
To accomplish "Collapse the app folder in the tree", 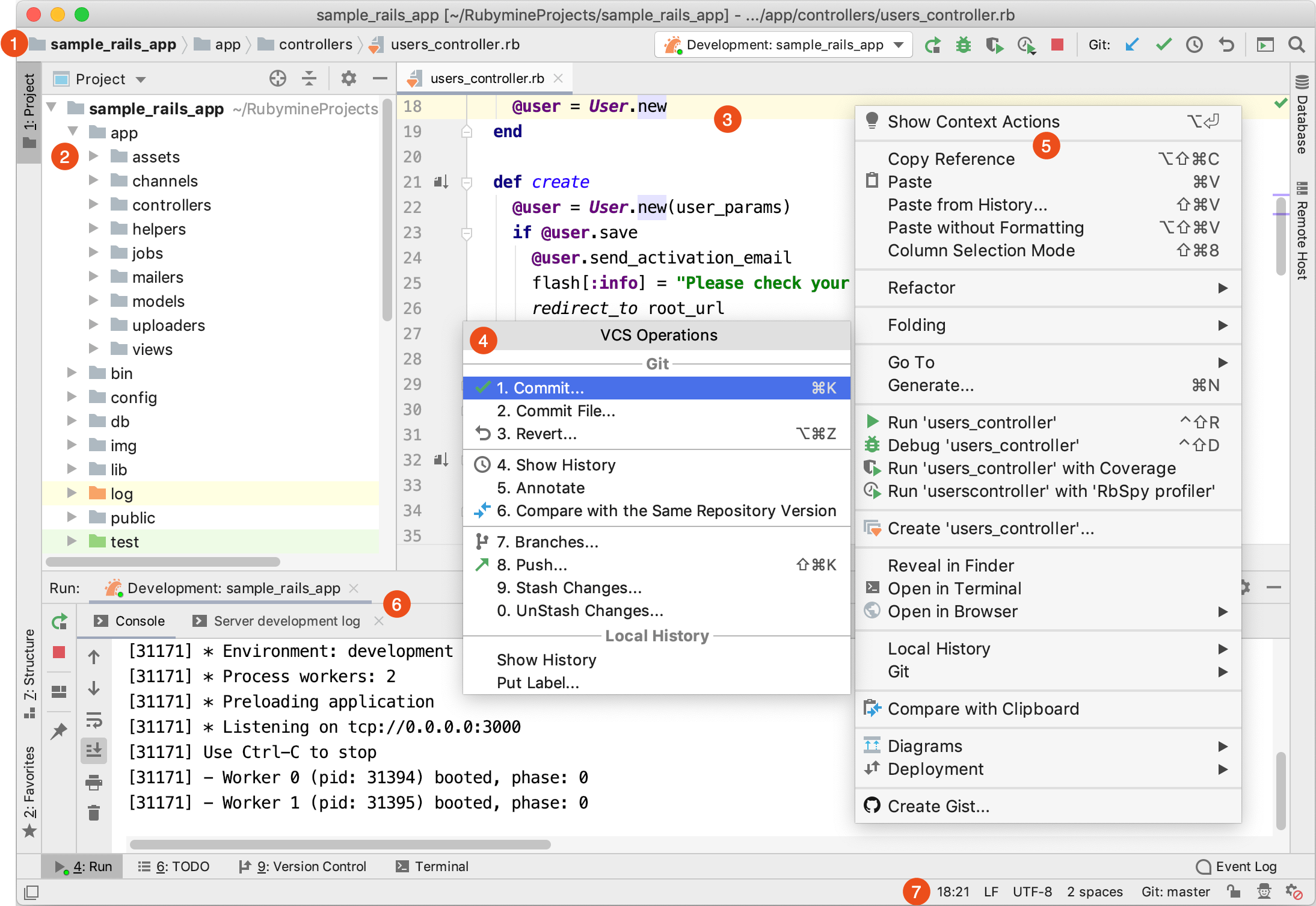I will 73,132.
